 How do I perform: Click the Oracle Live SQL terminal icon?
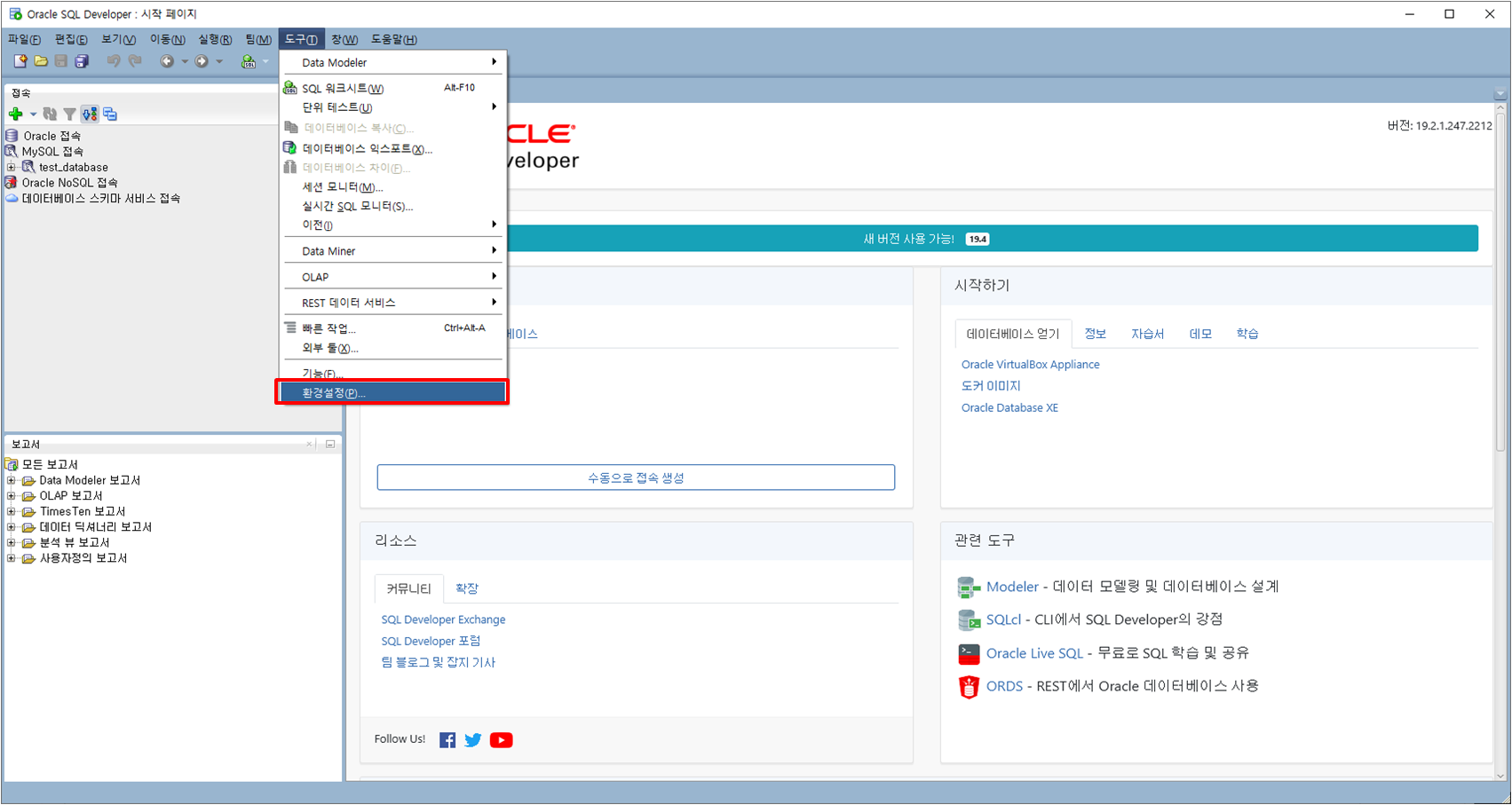(969, 653)
